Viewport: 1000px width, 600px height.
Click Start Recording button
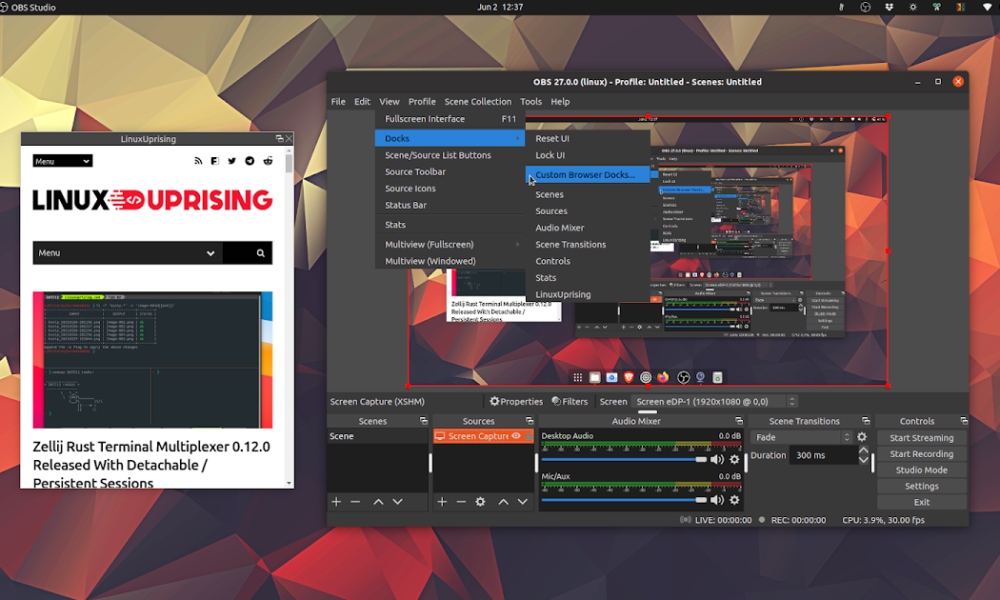(922, 453)
